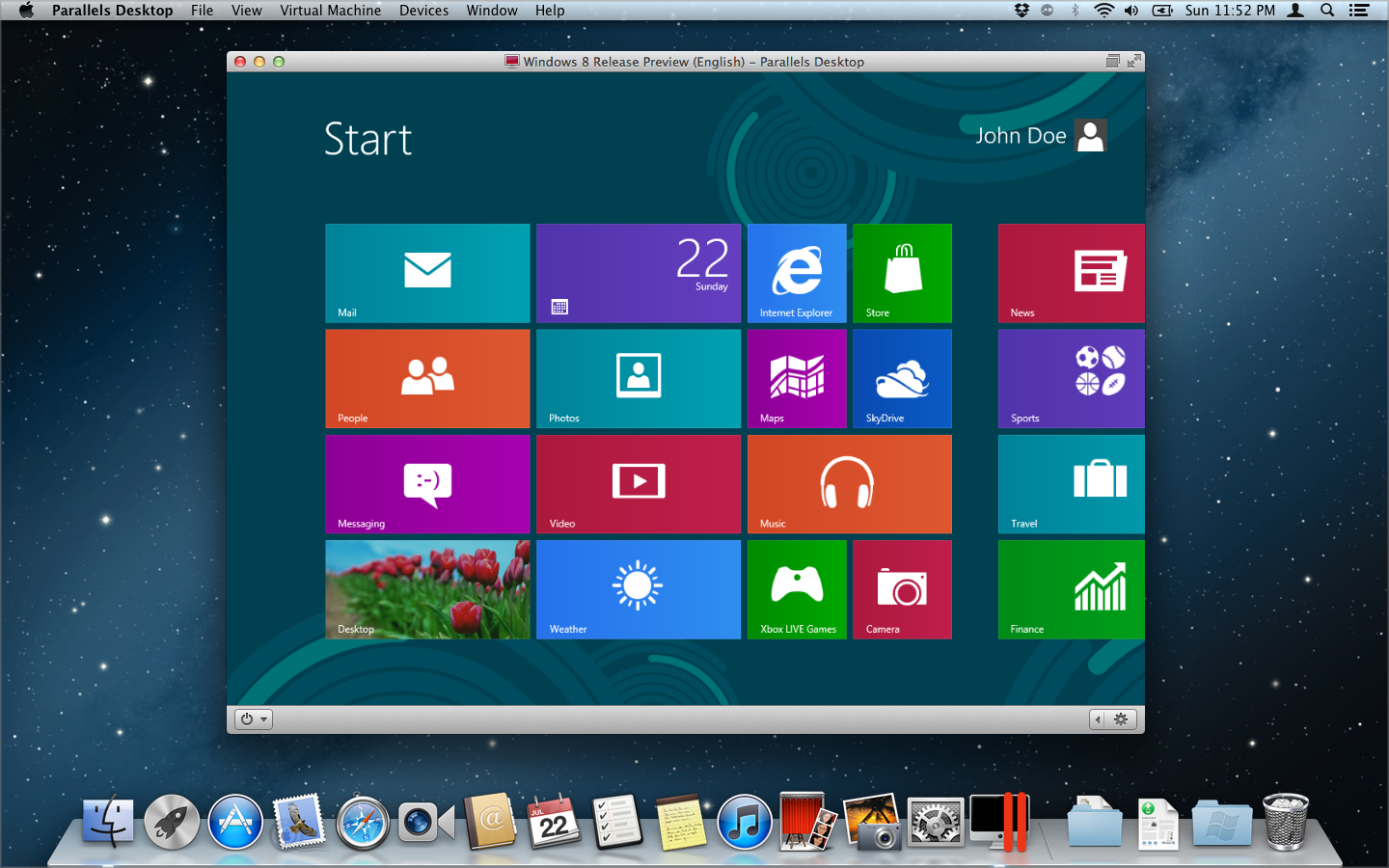Open the volume control in menu bar
The image size is (1389, 868).
tap(1131, 11)
